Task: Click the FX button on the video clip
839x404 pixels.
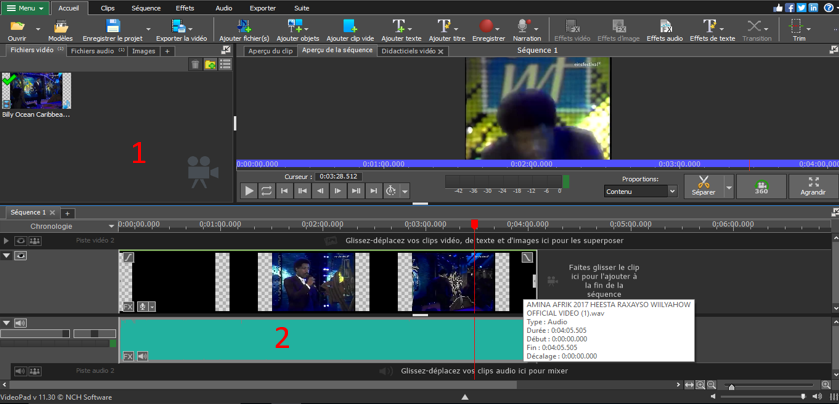Action: point(128,307)
